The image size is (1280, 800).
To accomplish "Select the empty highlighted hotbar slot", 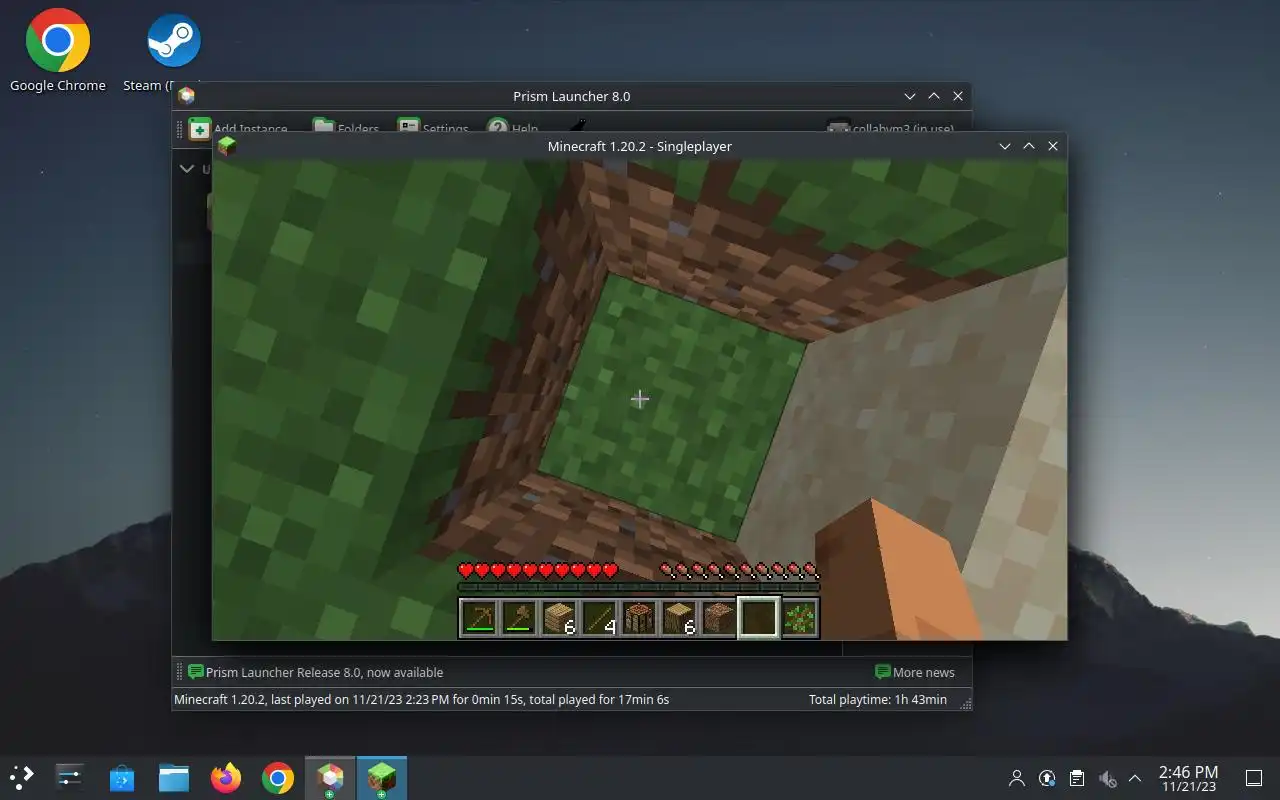I will (x=759, y=618).
